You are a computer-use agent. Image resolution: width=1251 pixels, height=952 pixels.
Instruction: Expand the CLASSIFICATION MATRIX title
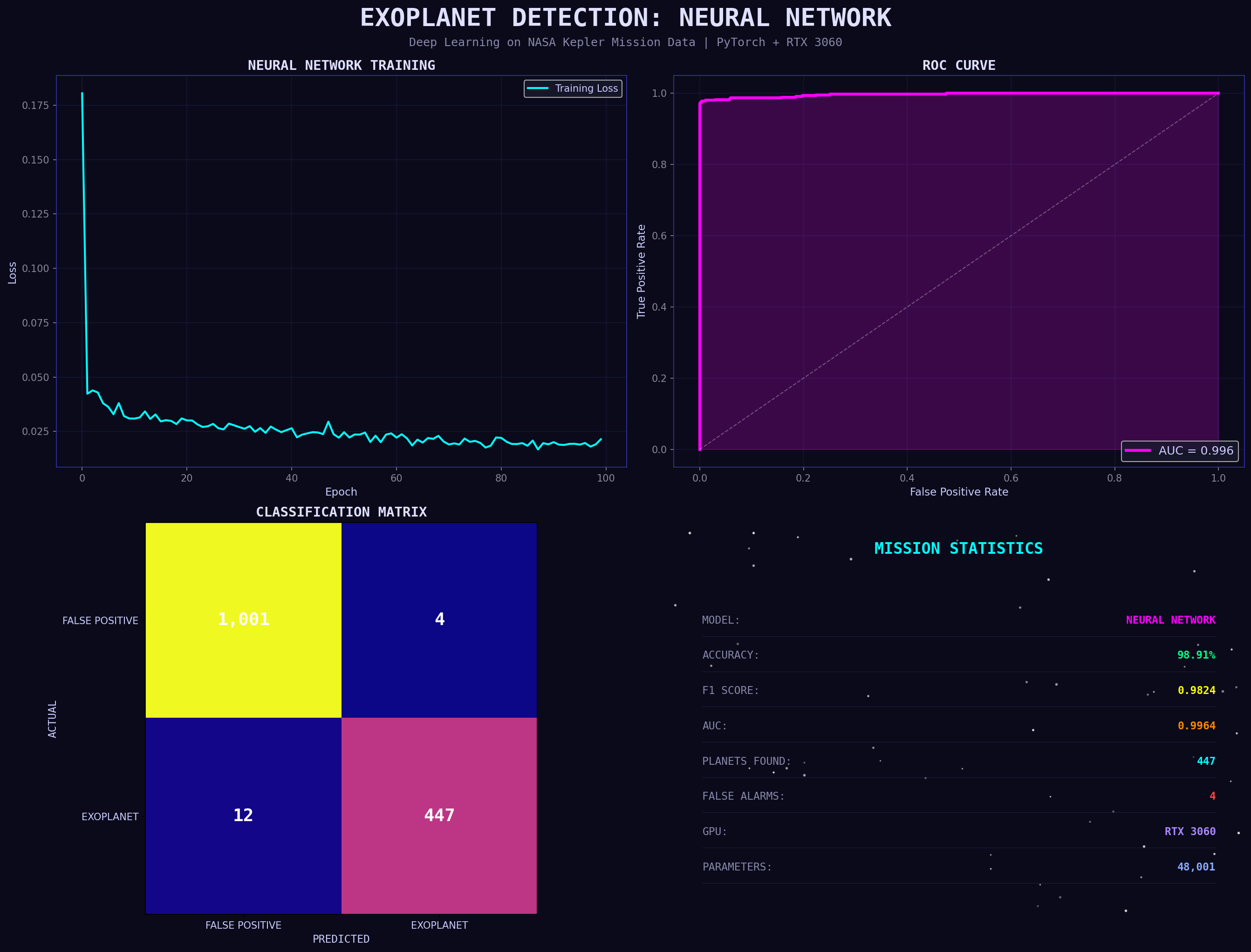341,512
